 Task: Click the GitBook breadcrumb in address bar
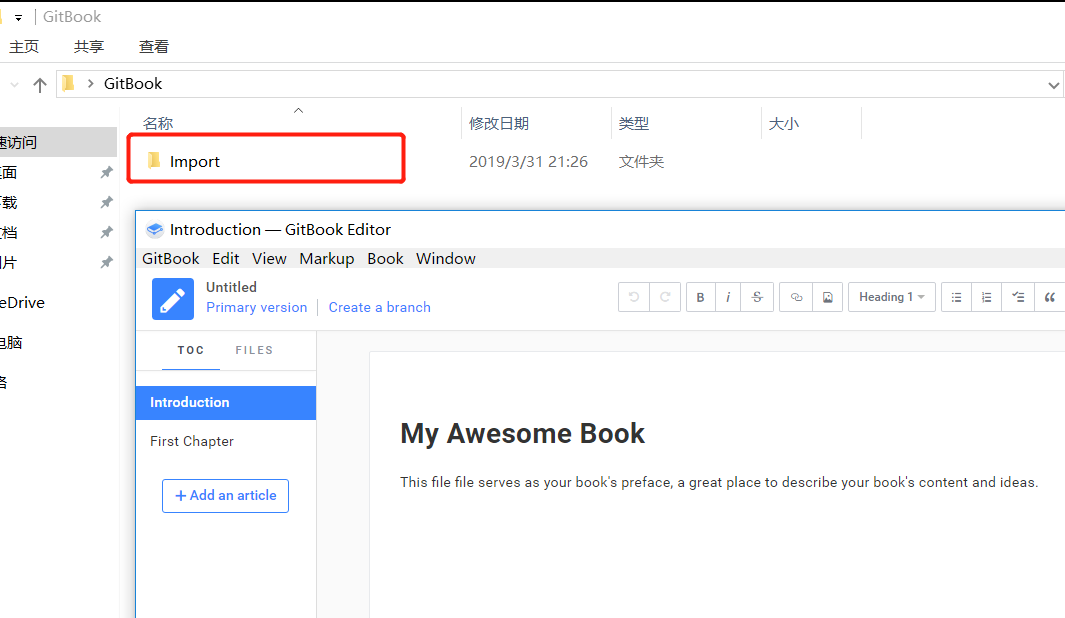[x=133, y=84]
